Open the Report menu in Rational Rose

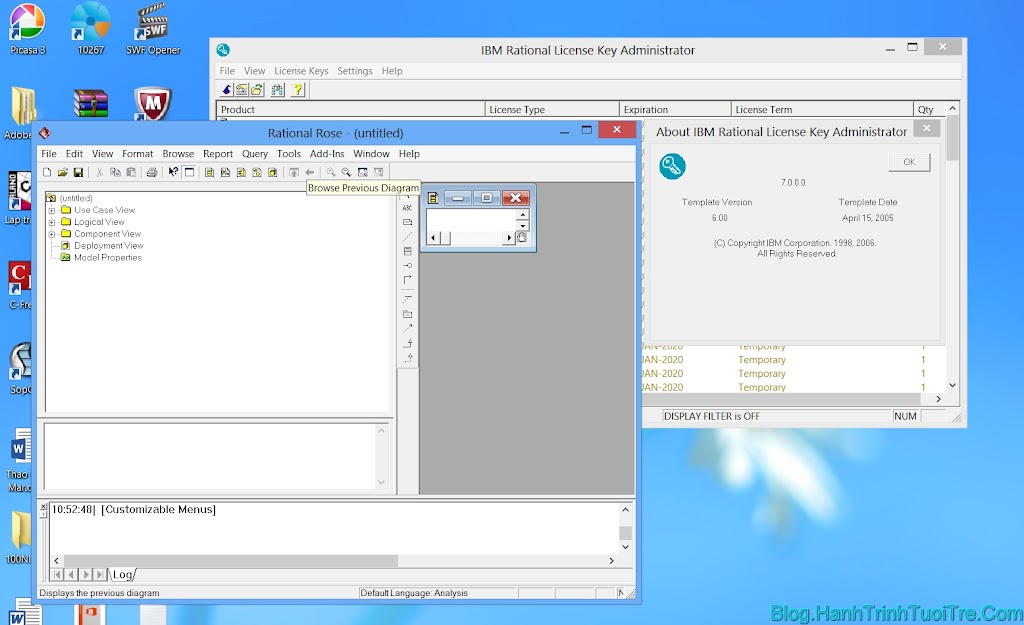coord(218,153)
